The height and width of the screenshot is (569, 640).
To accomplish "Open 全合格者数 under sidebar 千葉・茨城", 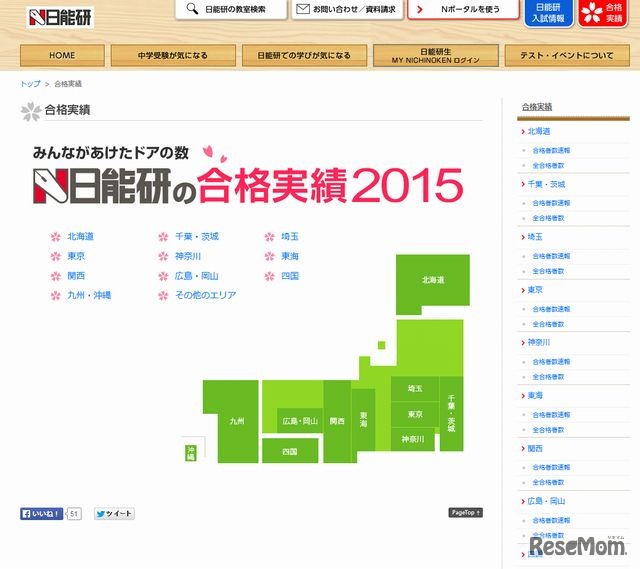I will point(548,218).
